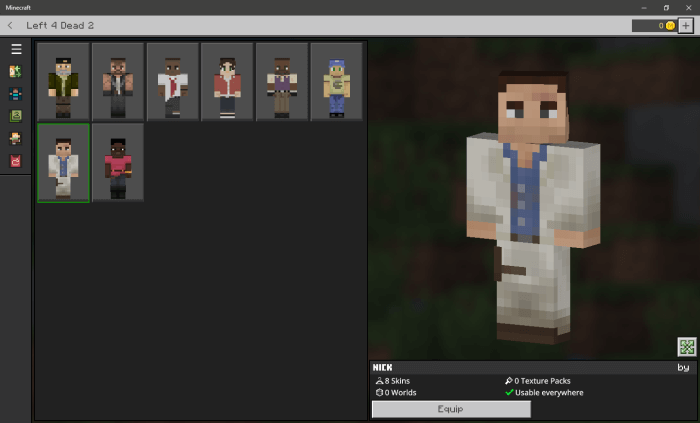Click the red icon in the sidebar
This screenshot has width=700, height=423.
[x=16, y=160]
